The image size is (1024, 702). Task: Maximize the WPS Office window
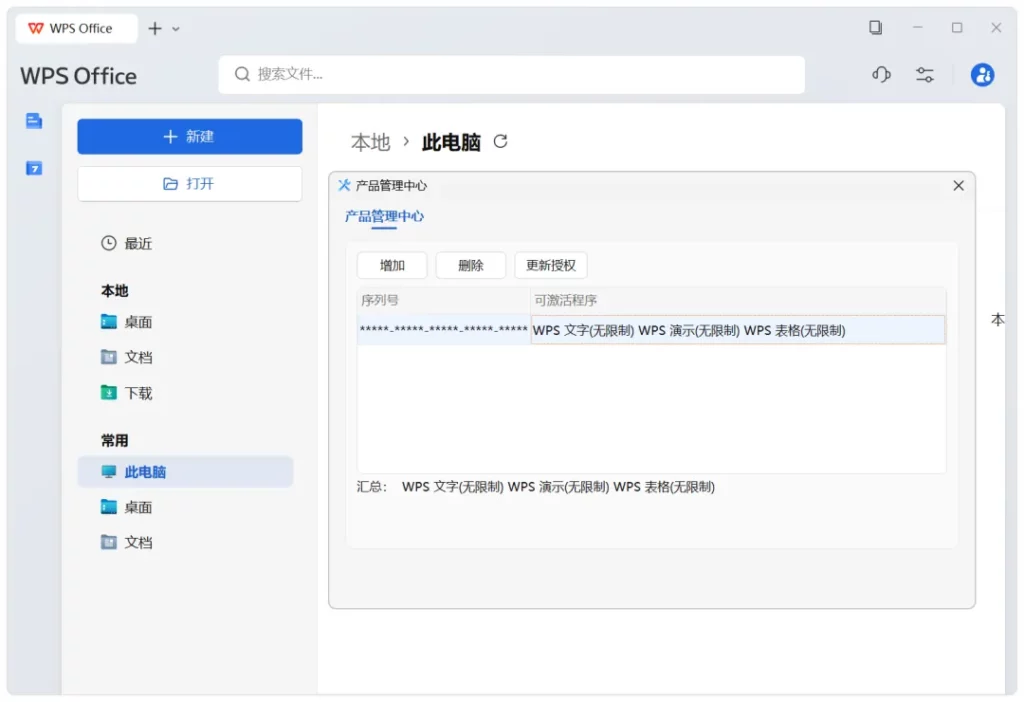[957, 27]
